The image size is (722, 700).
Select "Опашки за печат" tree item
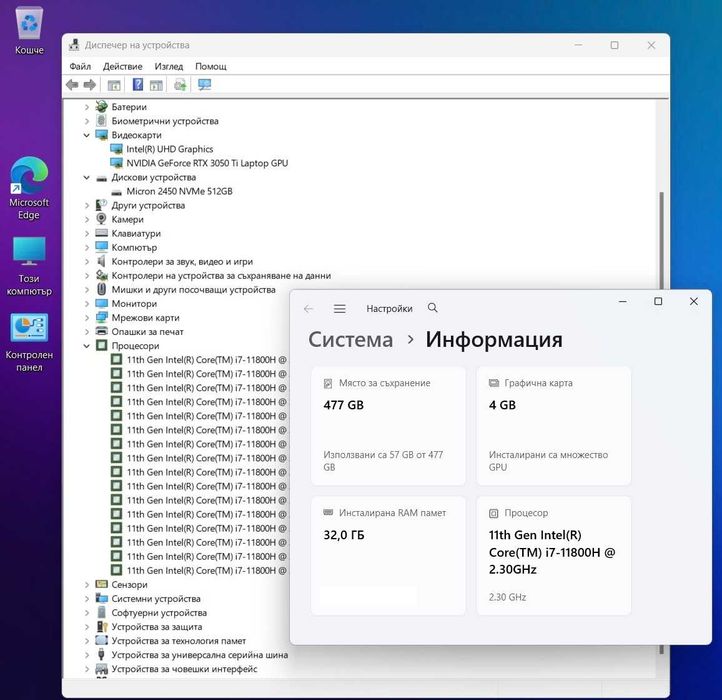click(147, 332)
